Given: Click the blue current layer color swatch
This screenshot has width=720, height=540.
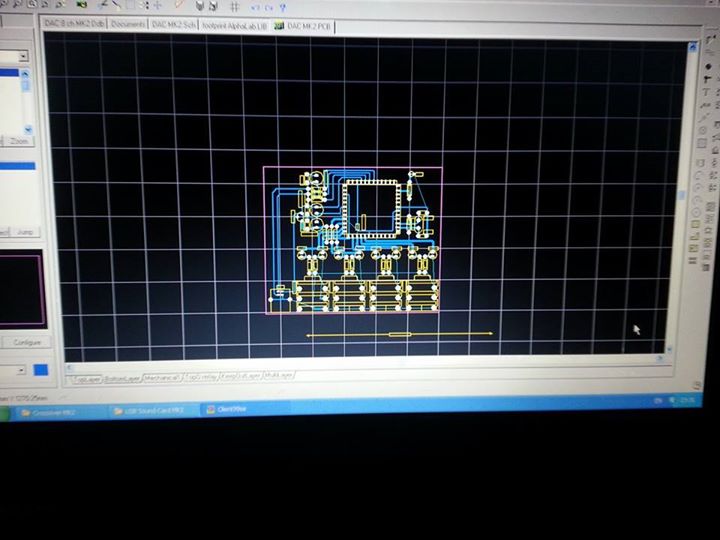Looking at the screenshot, I should coord(41,370).
